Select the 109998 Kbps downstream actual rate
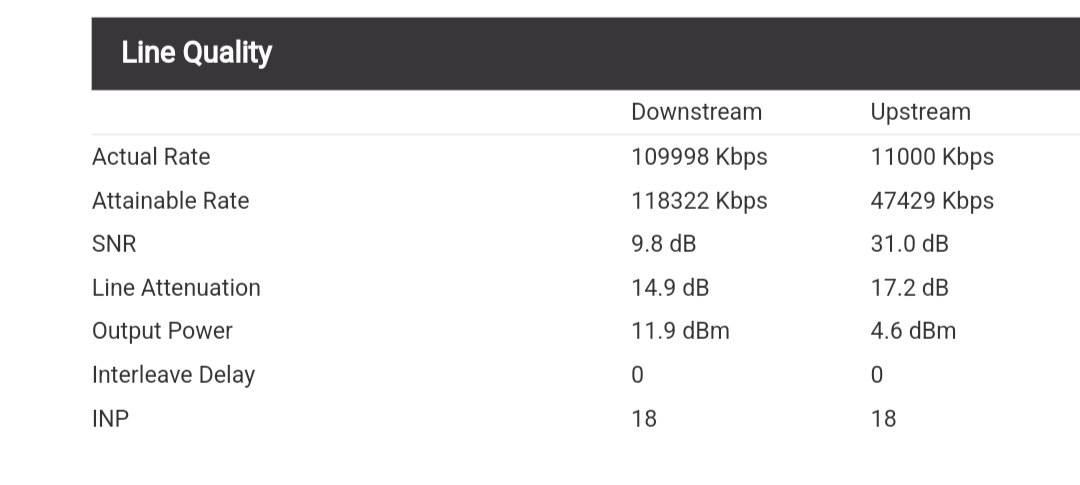The width and height of the screenshot is (1080, 485). point(699,157)
